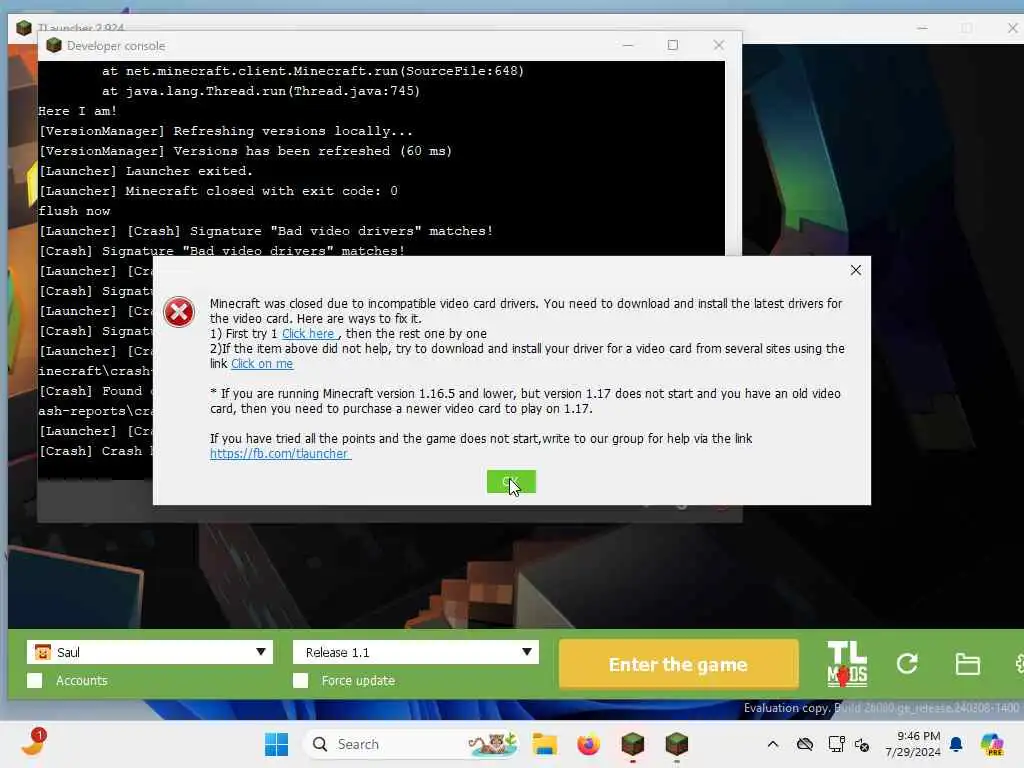Click the green OK button in error dialog
This screenshot has width=1024, height=768.
pos(511,482)
